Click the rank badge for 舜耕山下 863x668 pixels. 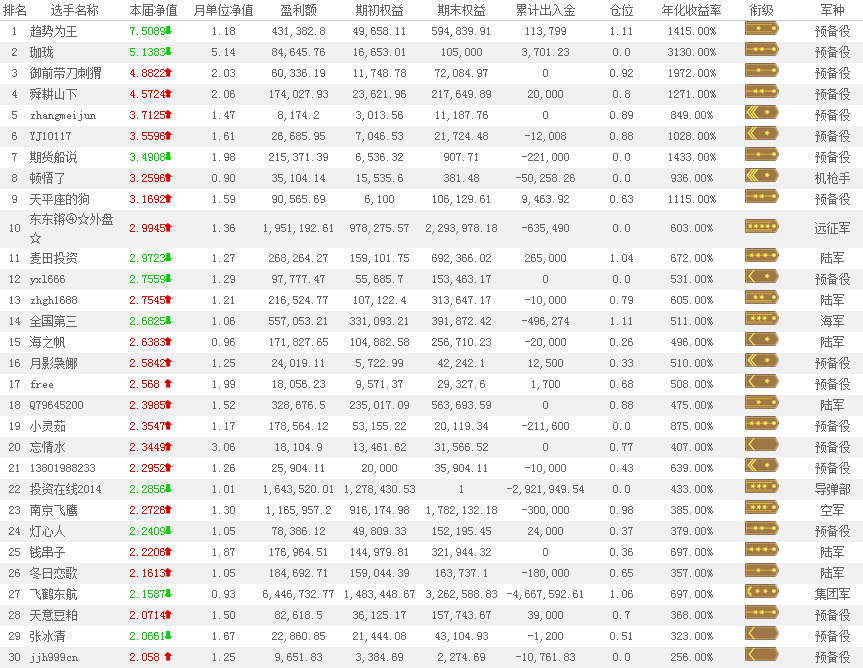click(x=762, y=91)
